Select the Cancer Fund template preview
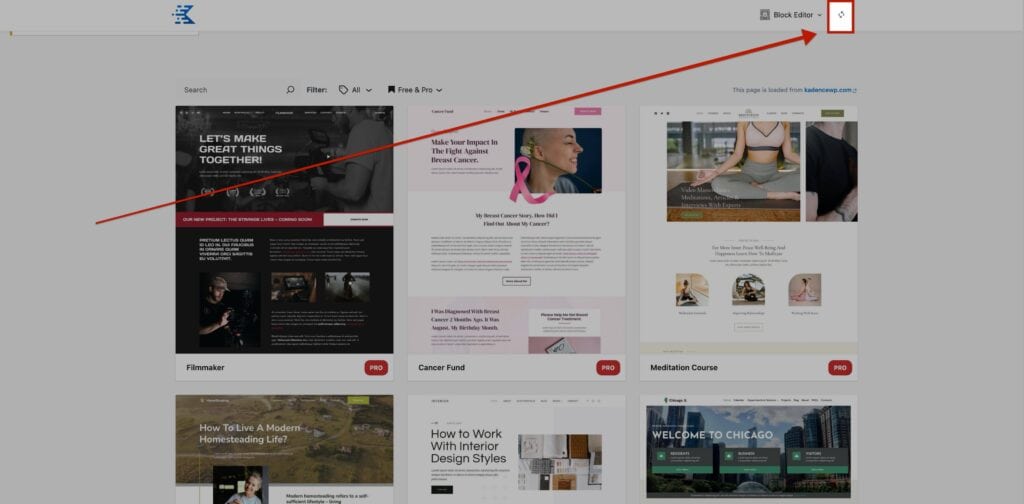Image resolution: width=1024 pixels, height=504 pixels. (x=516, y=229)
